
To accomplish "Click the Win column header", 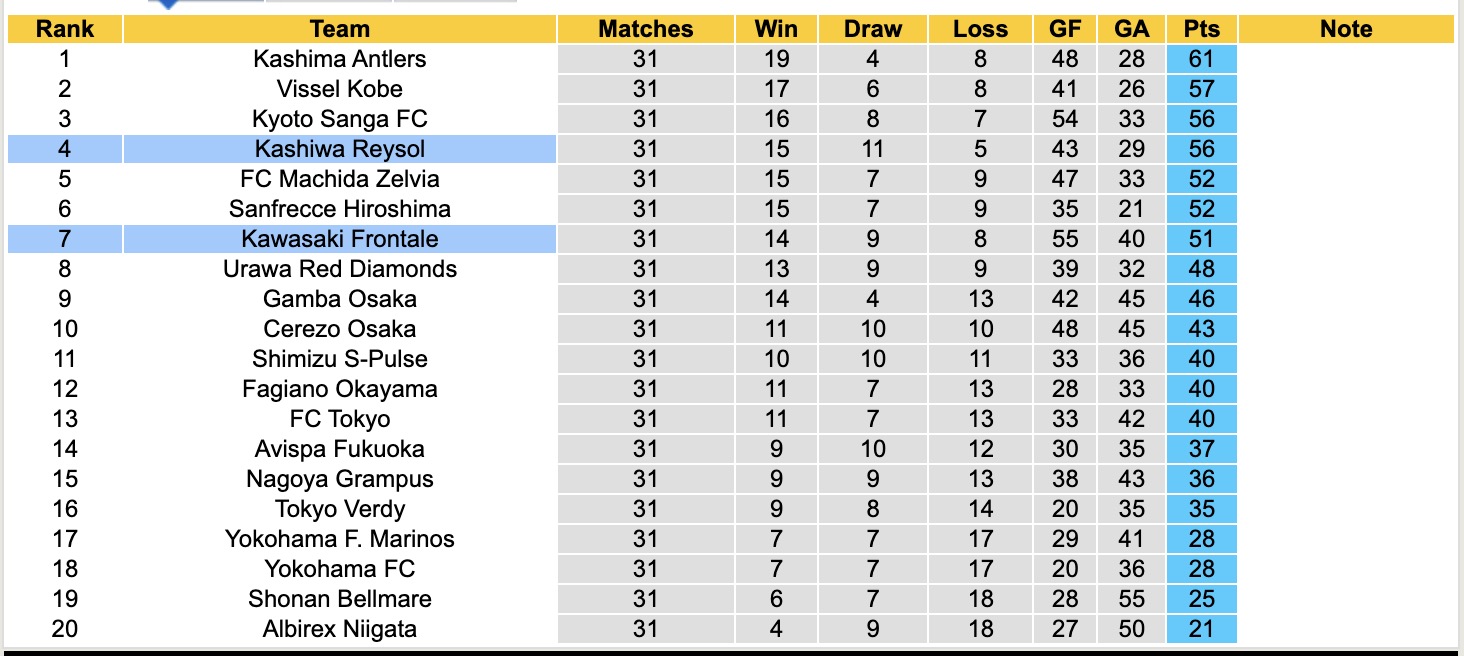I will coord(776,29).
